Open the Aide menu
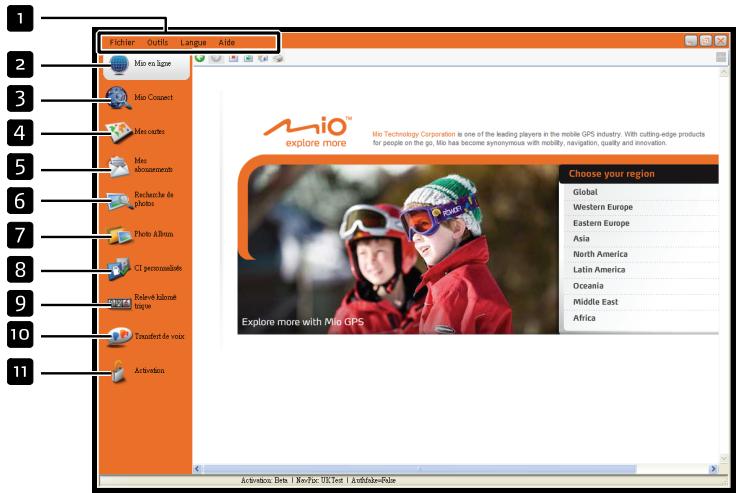The width and height of the screenshot is (737, 493). click(x=227, y=42)
